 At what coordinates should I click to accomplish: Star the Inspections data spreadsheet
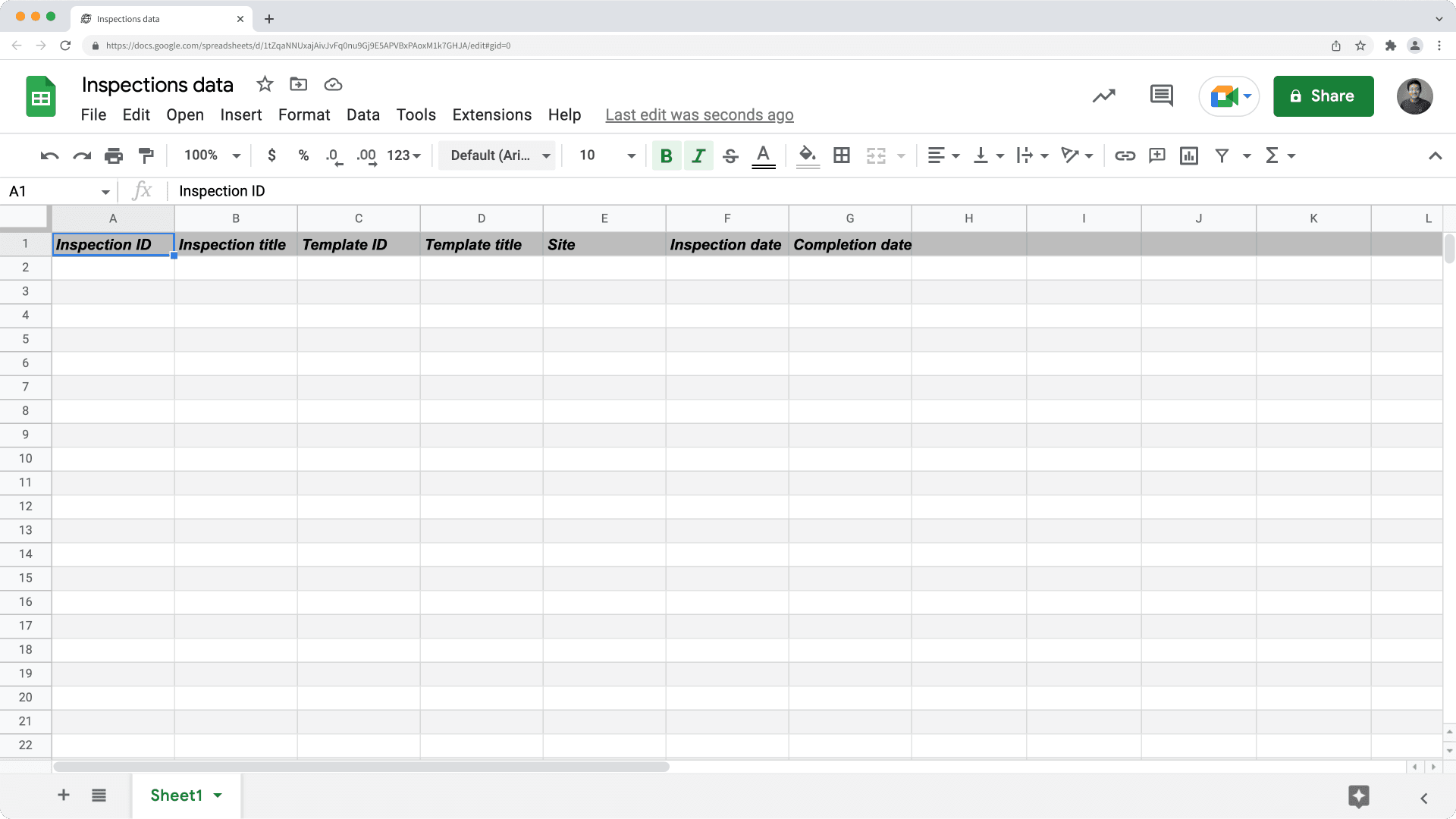coord(264,84)
